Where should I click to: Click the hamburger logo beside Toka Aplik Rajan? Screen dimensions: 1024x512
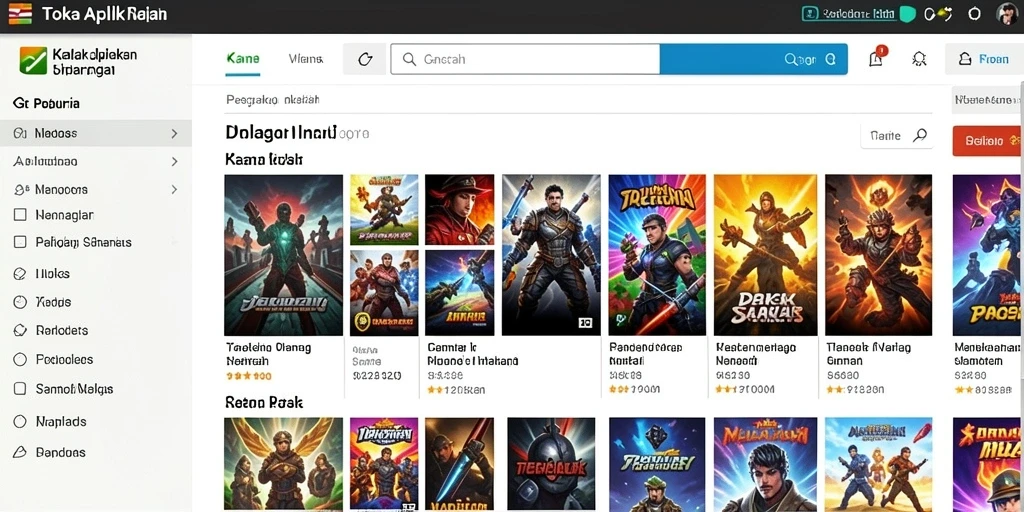(20, 14)
